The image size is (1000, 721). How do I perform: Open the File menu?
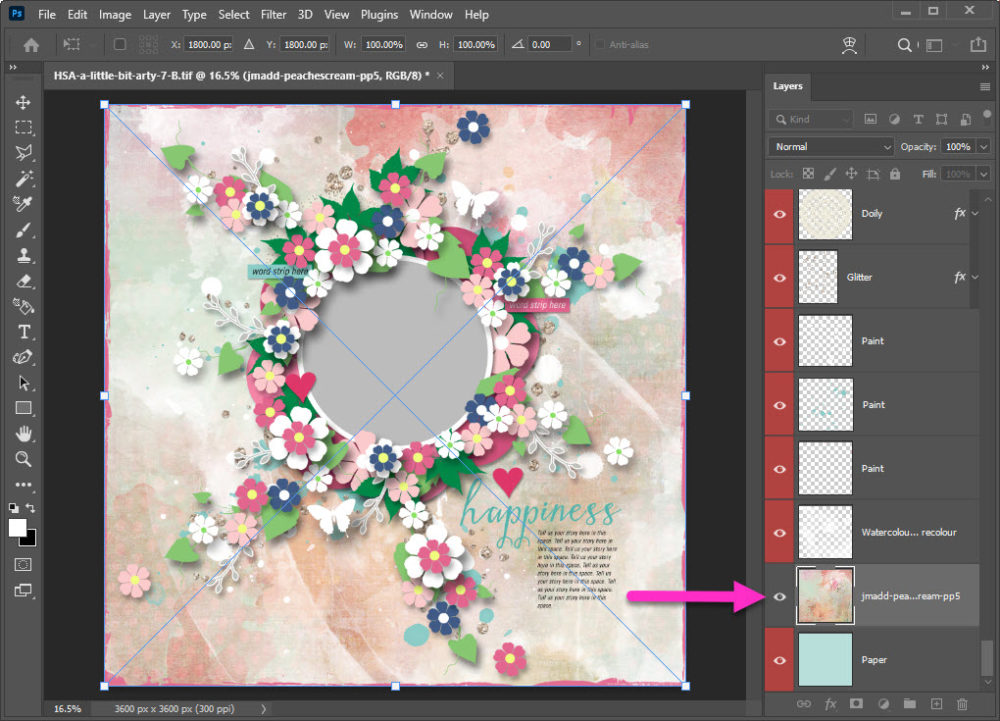[x=47, y=15]
